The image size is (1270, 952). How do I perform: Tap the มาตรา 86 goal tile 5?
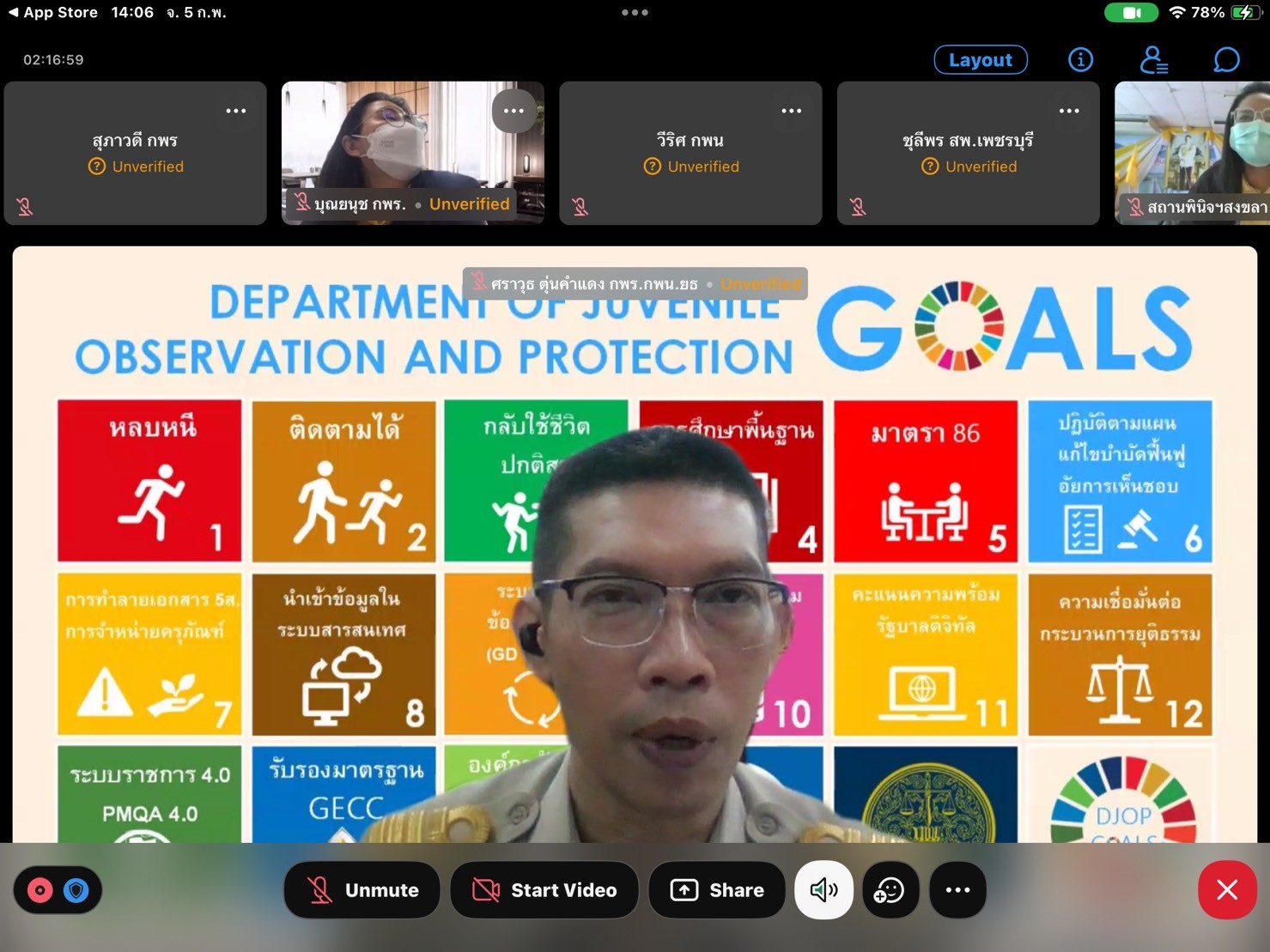(926, 481)
